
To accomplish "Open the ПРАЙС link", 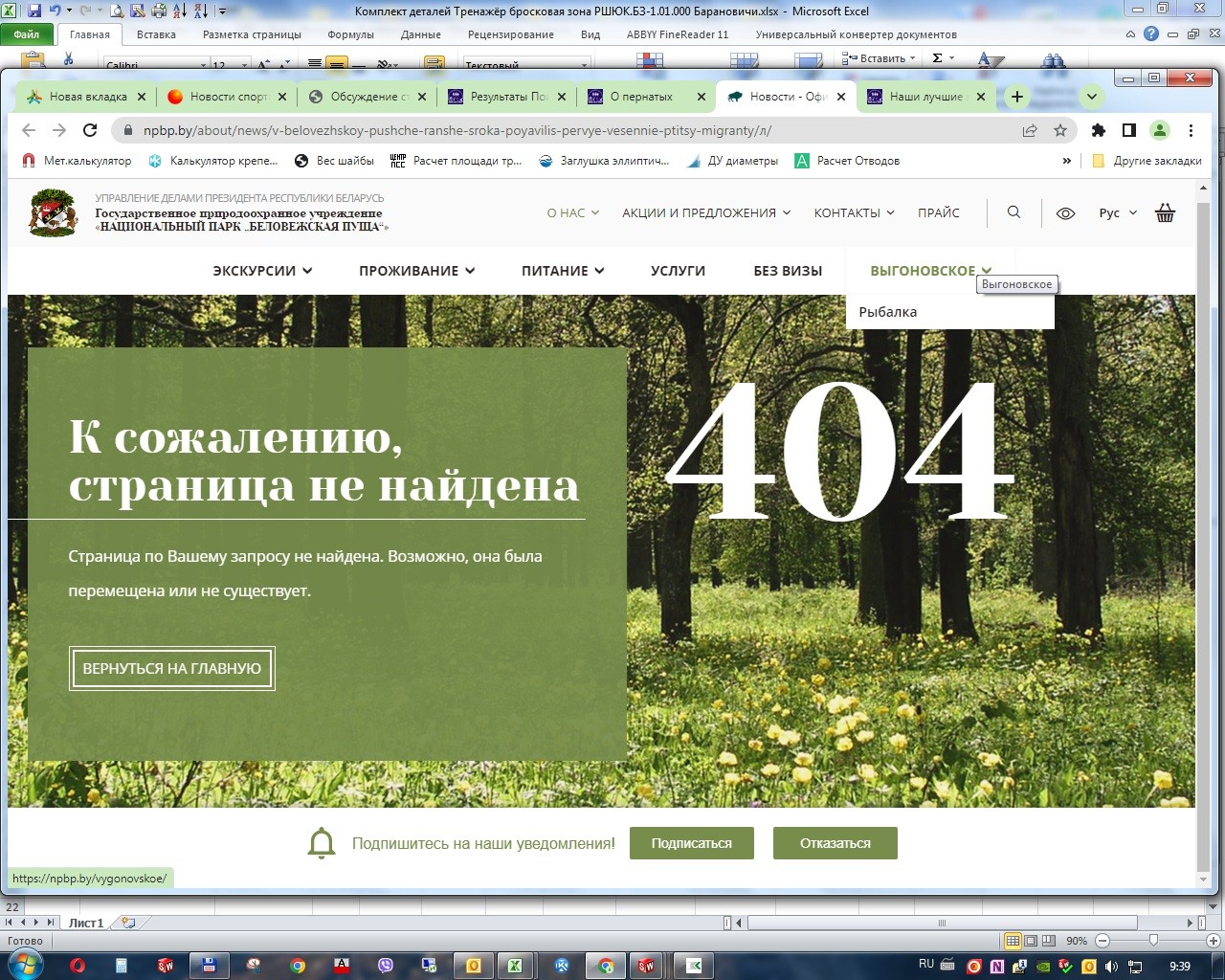I will [x=938, y=212].
